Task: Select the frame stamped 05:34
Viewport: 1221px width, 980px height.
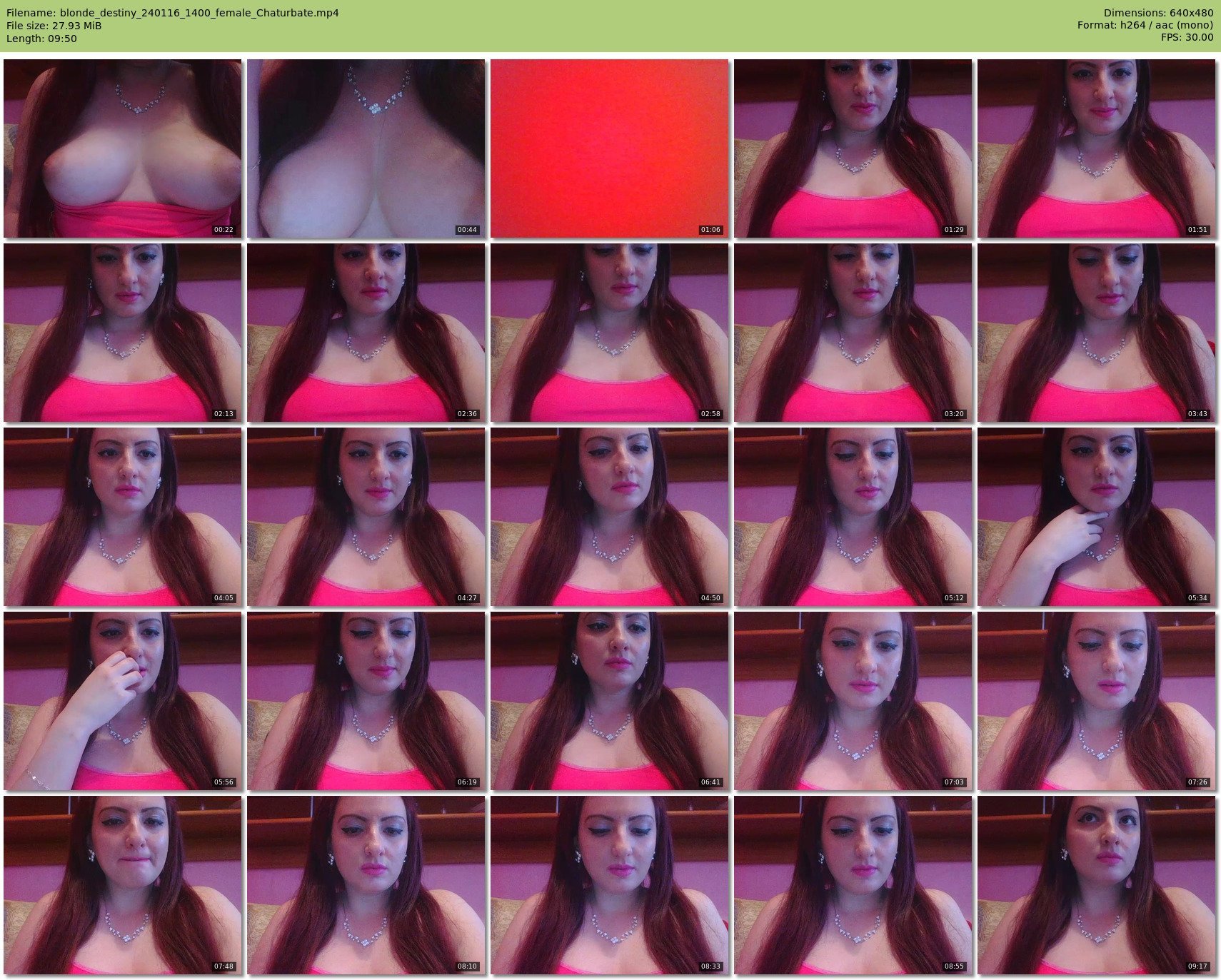Action: coord(1096,517)
